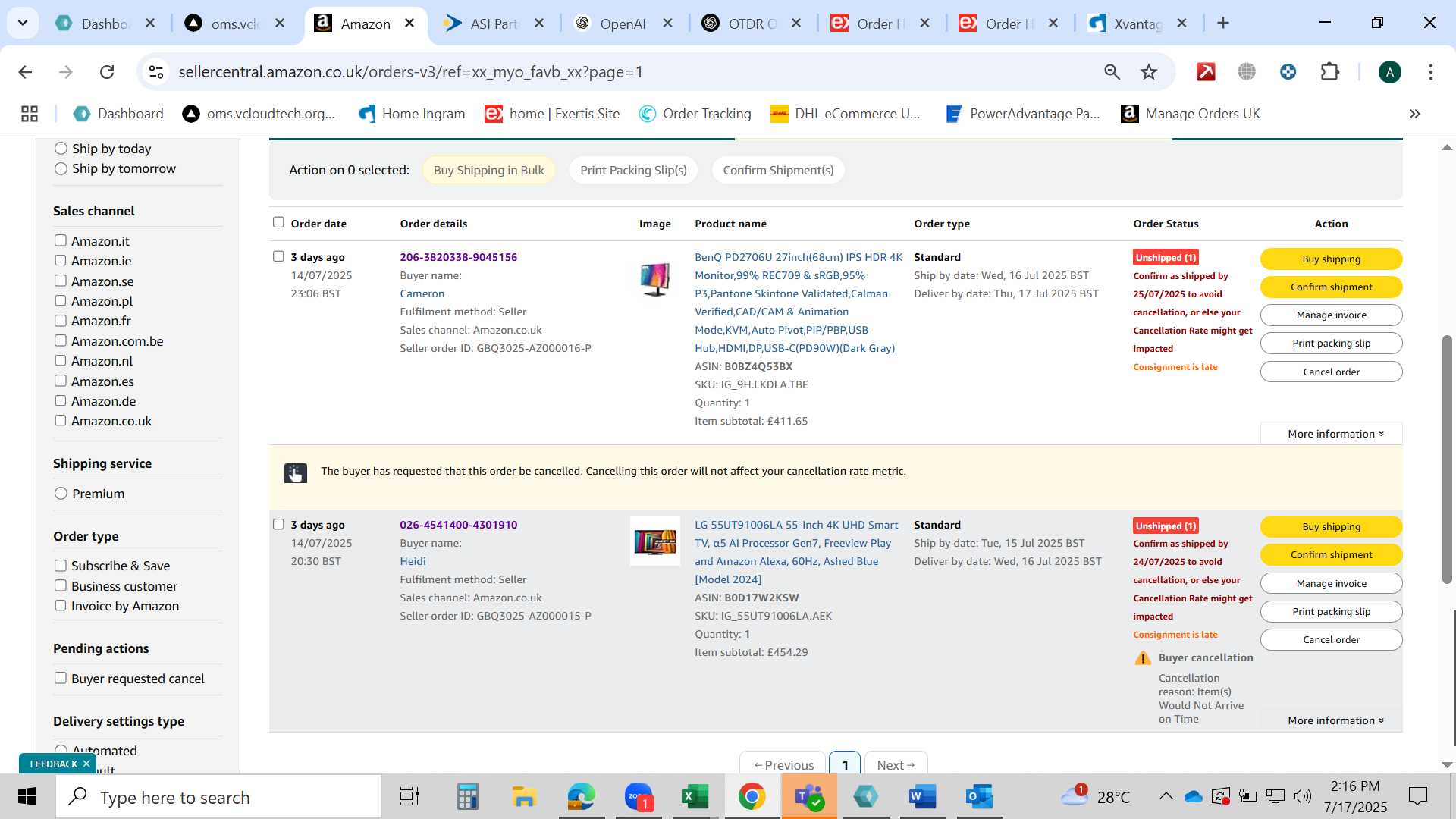Check the Amazon.de sales channel
This screenshot has height=819, width=1456.
click(x=61, y=400)
